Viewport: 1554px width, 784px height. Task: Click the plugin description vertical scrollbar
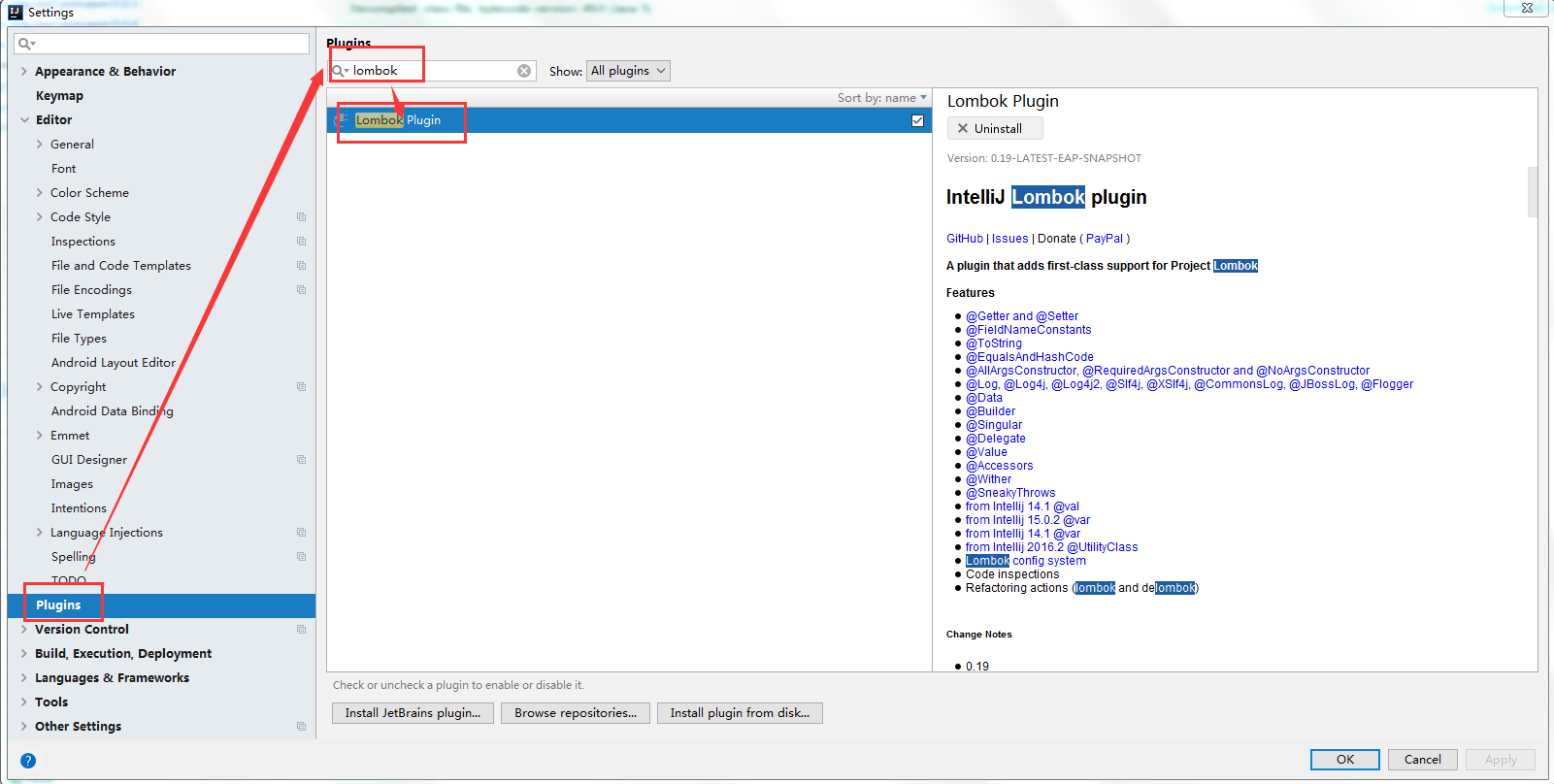1533,192
